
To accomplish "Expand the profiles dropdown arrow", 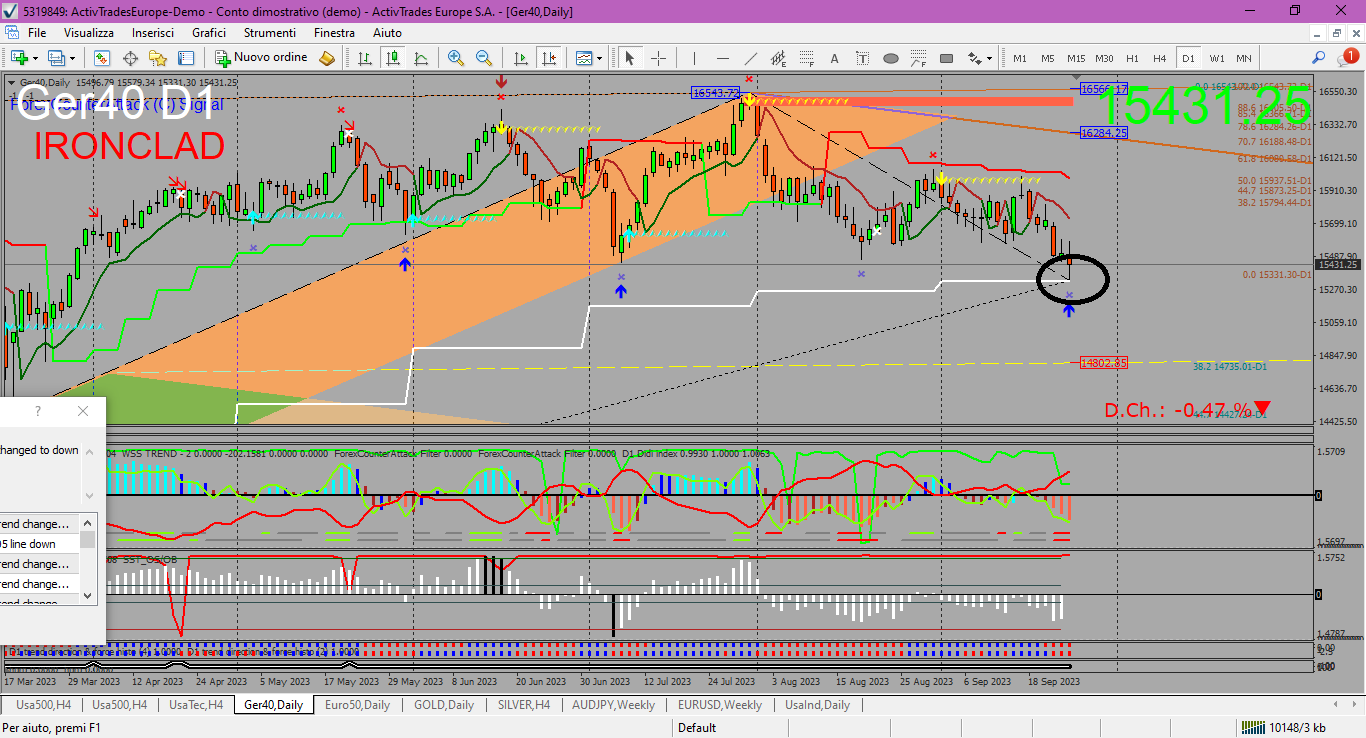I will (72, 58).
